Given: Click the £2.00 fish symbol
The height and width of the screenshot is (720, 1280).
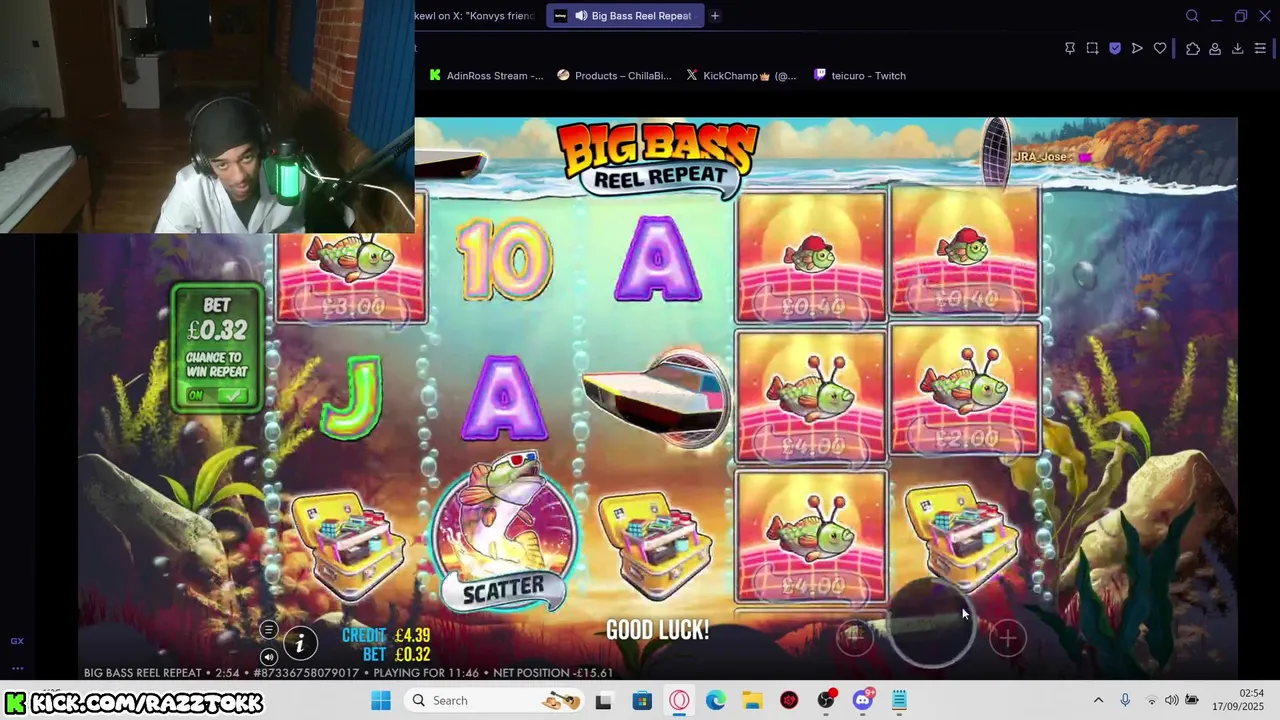Looking at the screenshot, I should (x=965, y=390).
